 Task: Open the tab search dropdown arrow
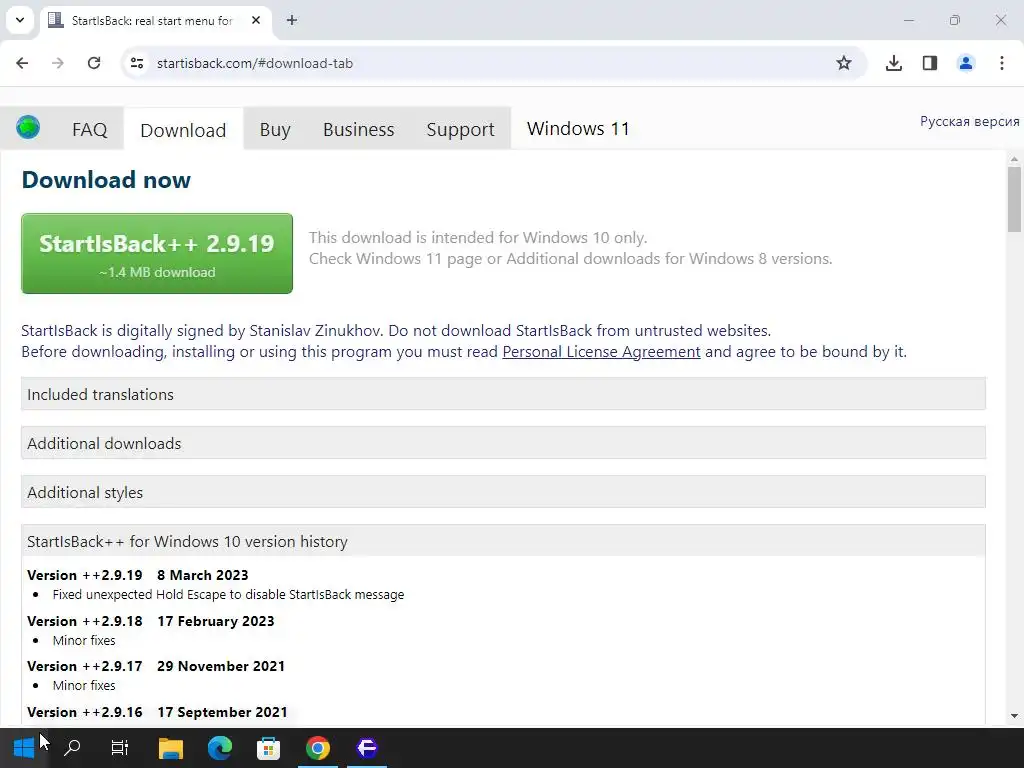[20, 20]
